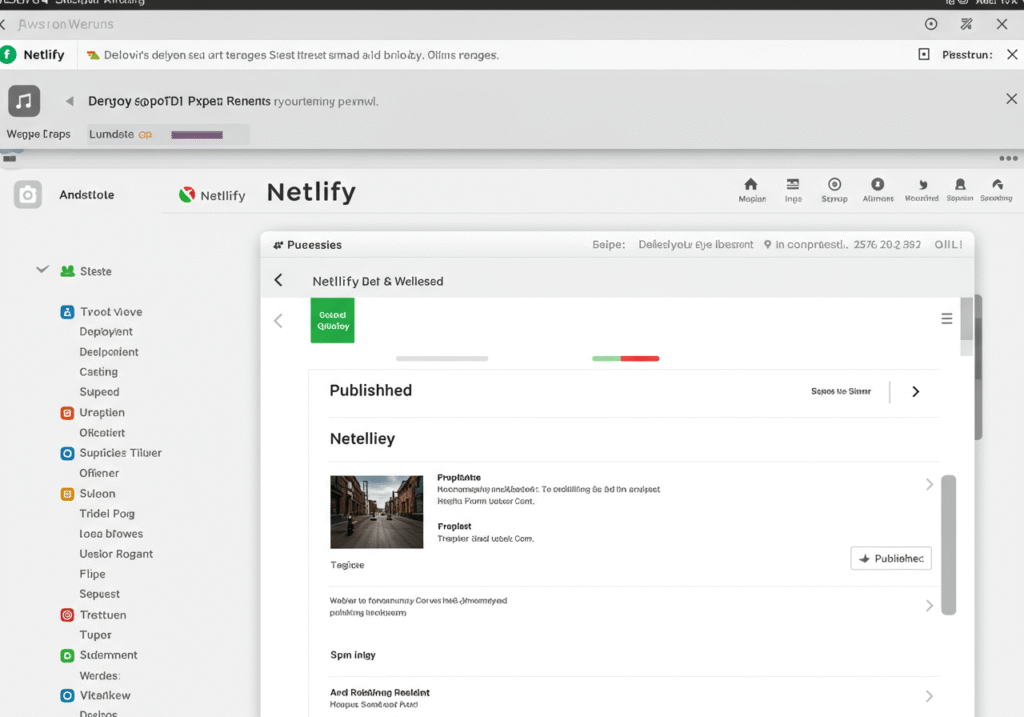Click the Sepos No Sinnr link
1024x717 pixels.
point(841,391)
